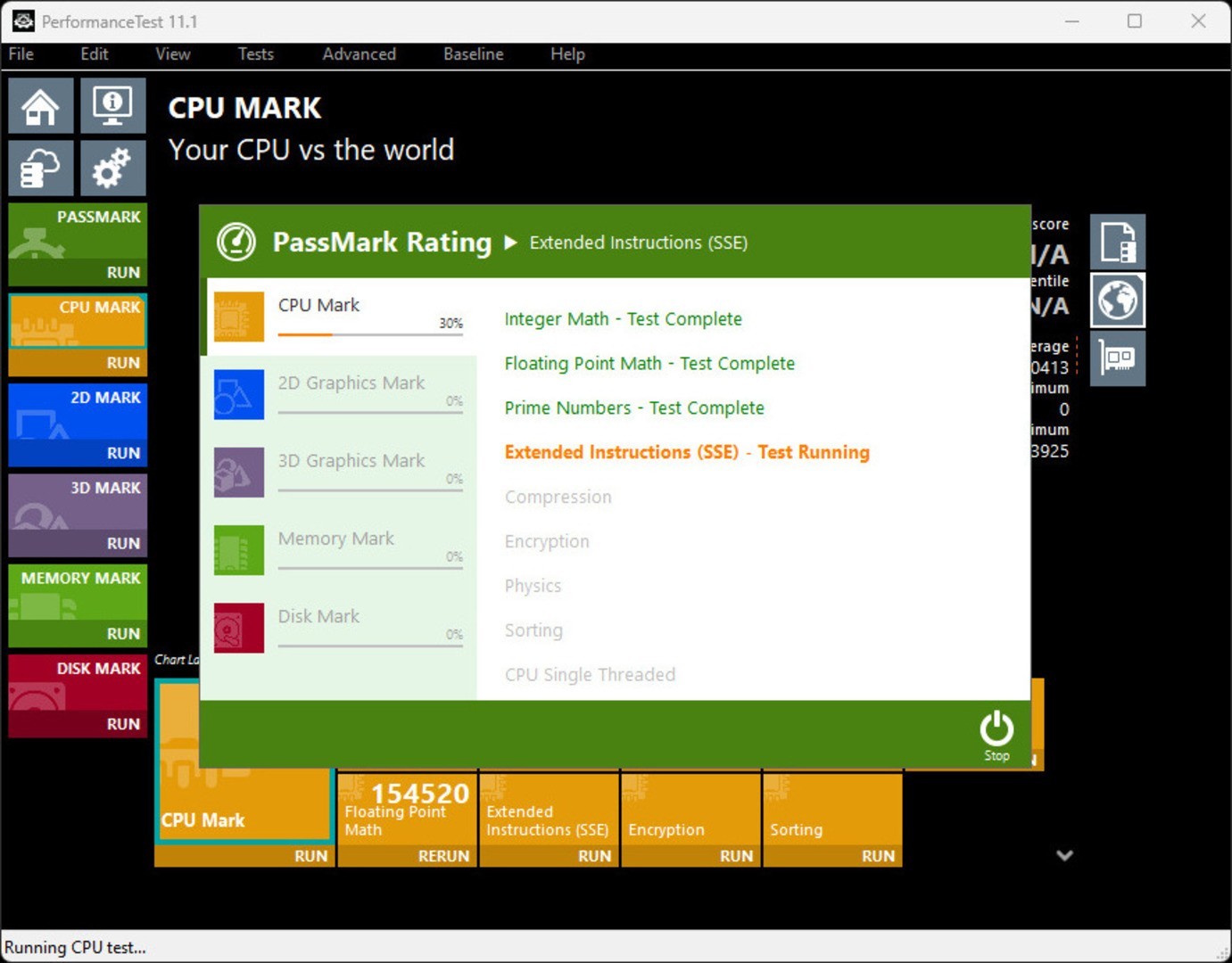This screenshot has height=963, width=1232.
Task: Click the "Your CPU vs the world" subtitle
Action: (x=311, y=150)
